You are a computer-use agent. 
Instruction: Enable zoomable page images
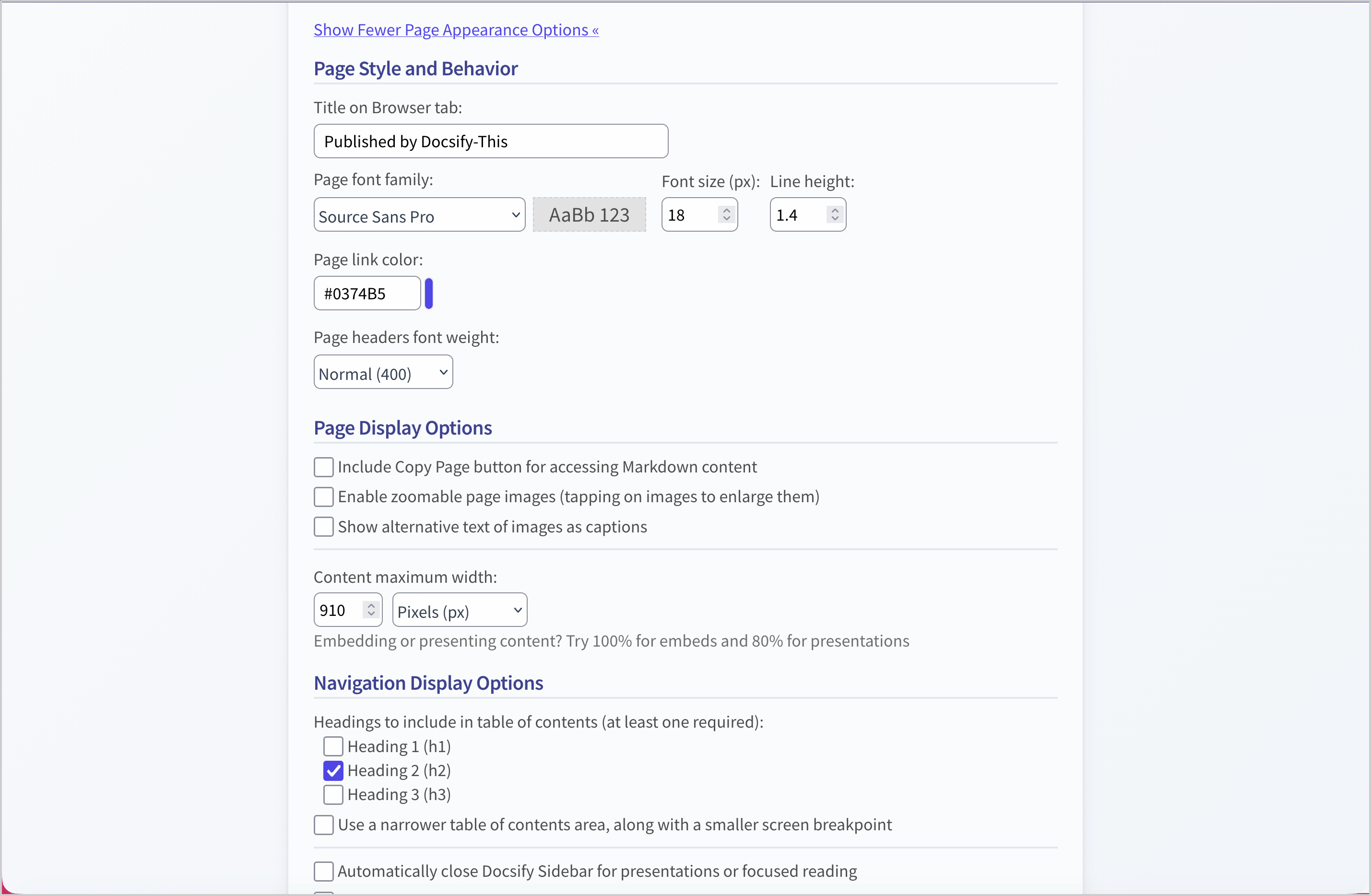coord(324,497)
